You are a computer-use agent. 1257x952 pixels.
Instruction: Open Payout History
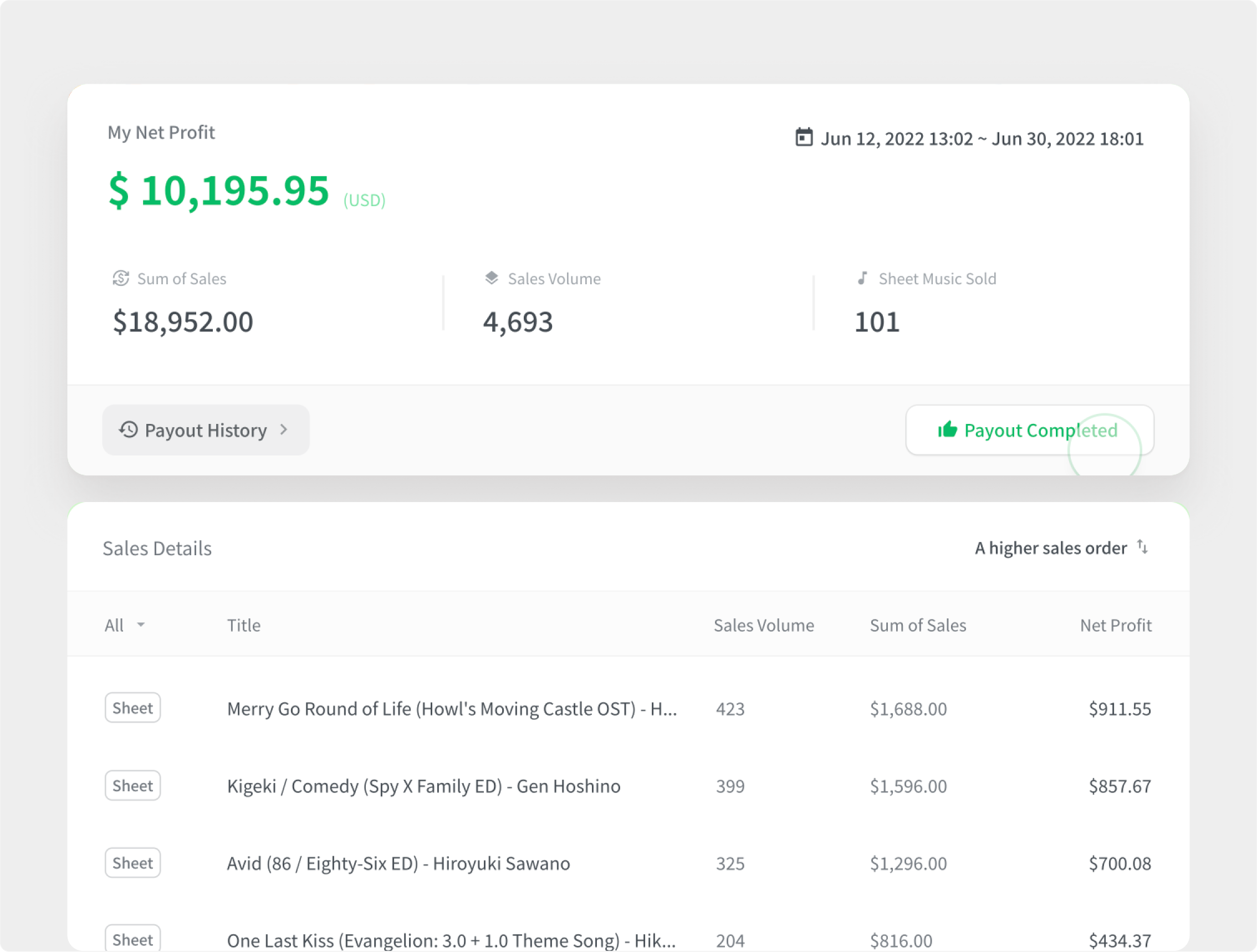pyautogui.click(x=205, y=430)
